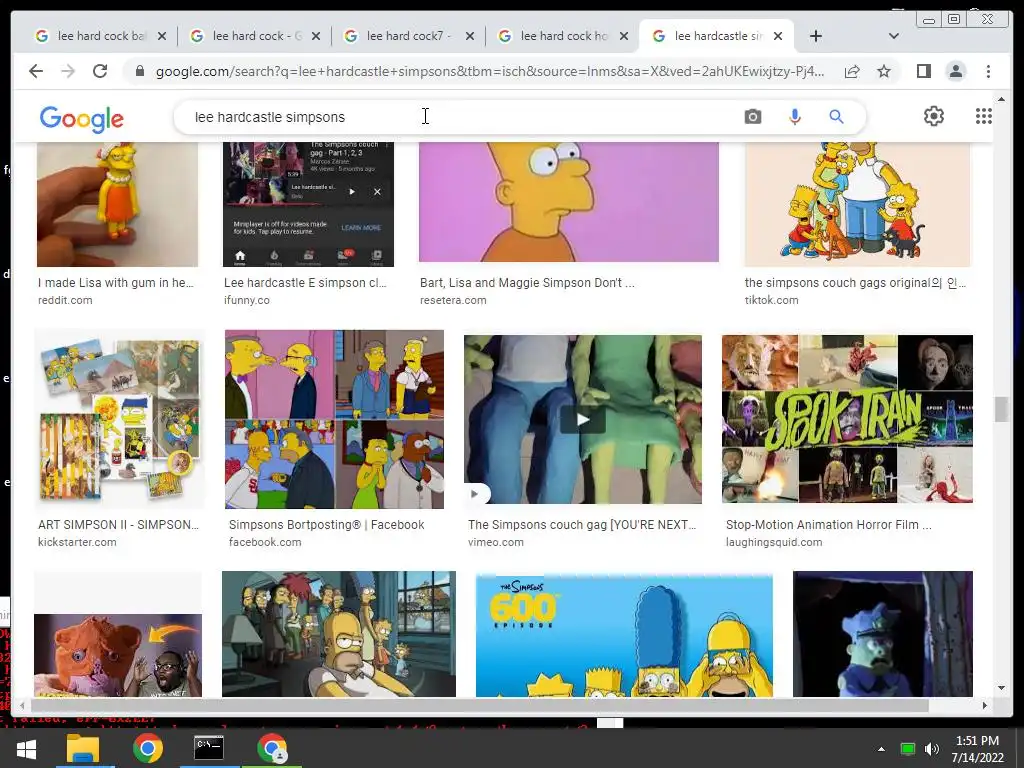Click the horizontal scrollbar right arrow
The image size is (1024, 768).
(984, 705)
